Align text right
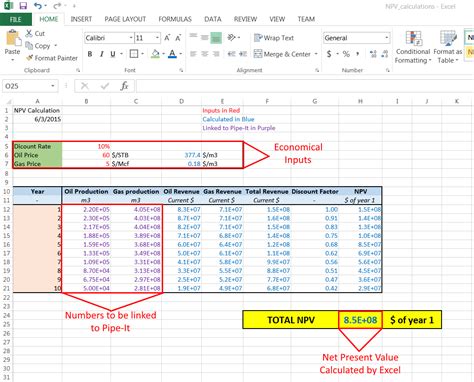474x382 pixels. click(216, 54)
